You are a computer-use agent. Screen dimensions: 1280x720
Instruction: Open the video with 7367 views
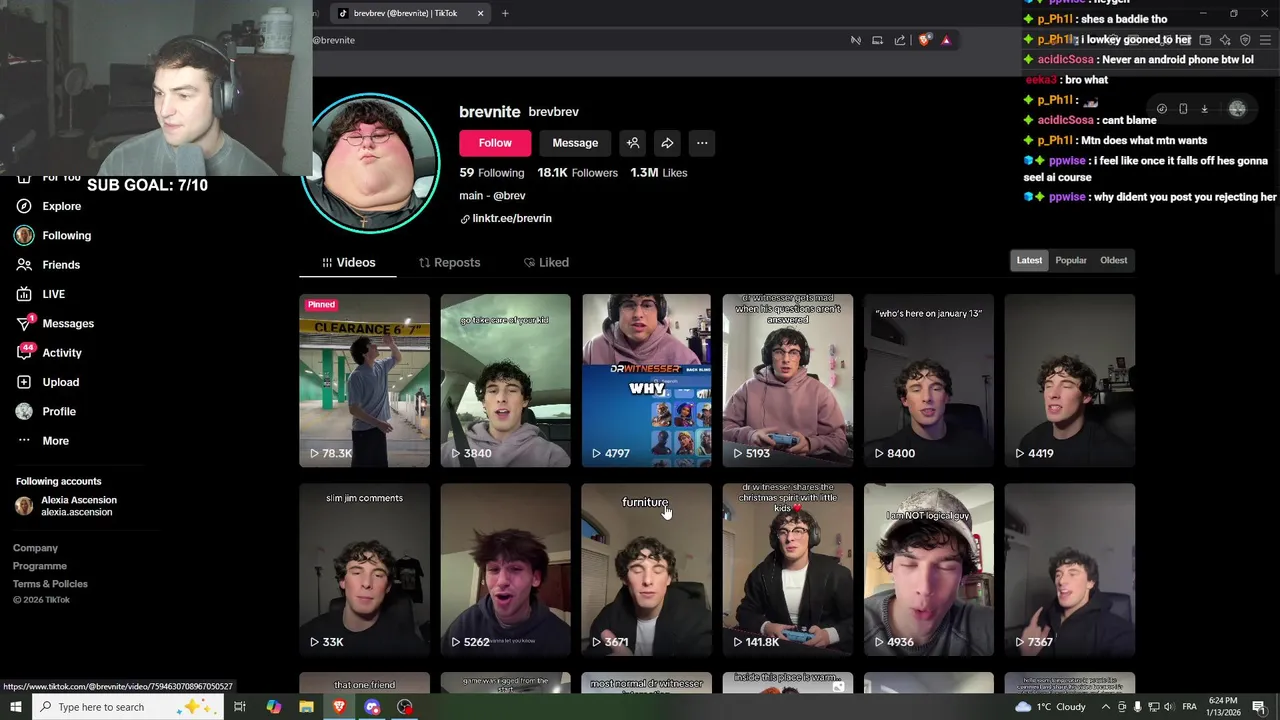coord(1070,570)
